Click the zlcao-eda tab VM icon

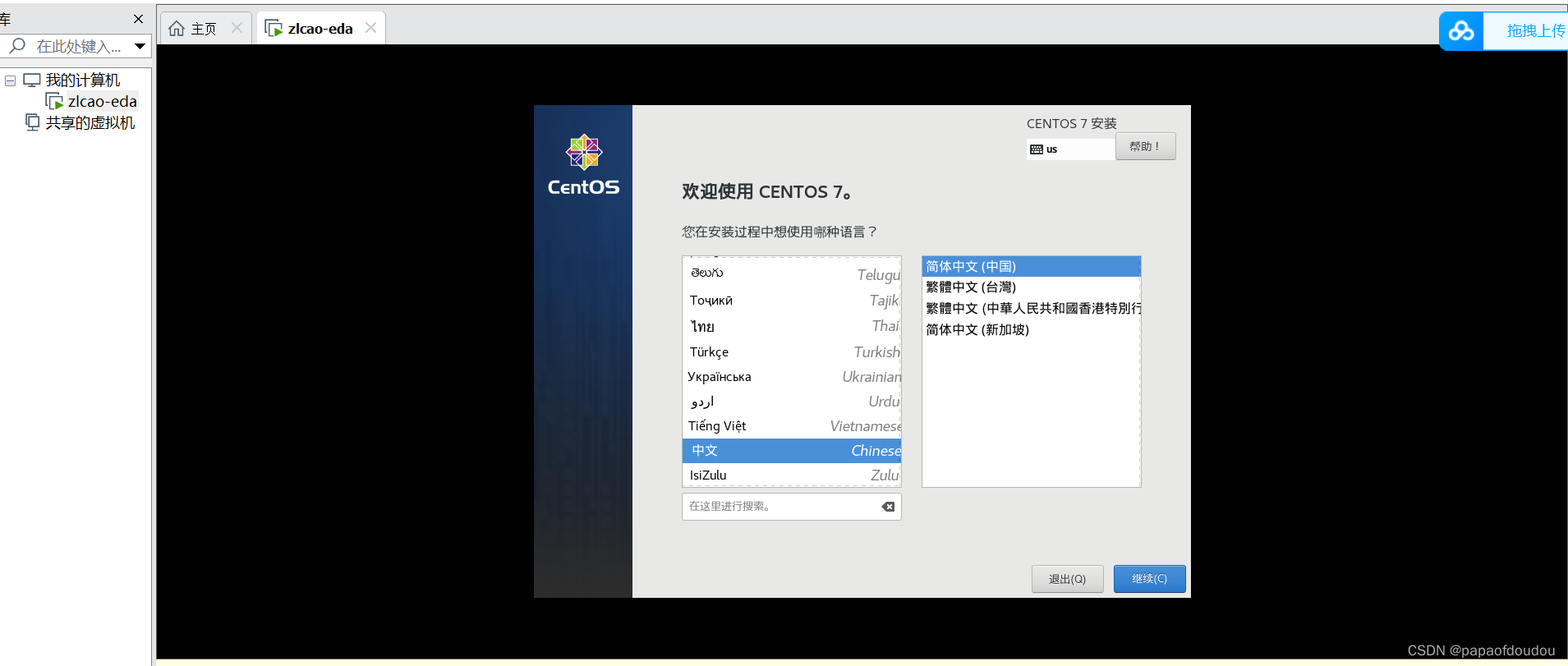(x=274, y=29)
